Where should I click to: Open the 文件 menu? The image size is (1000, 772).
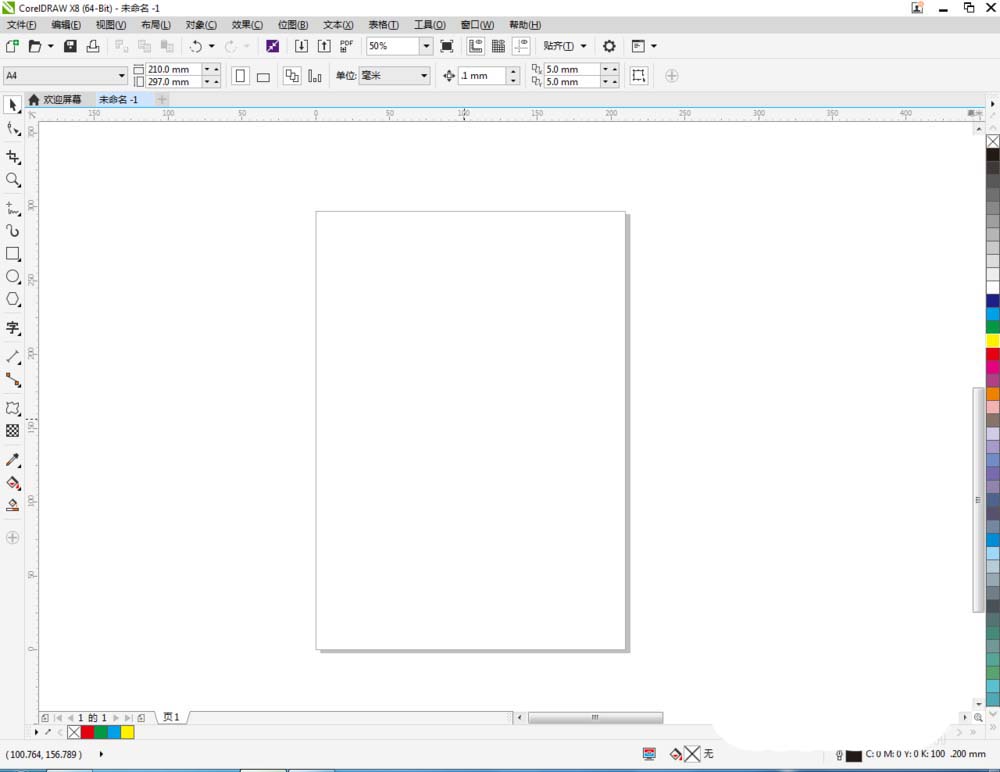(22, 24)
